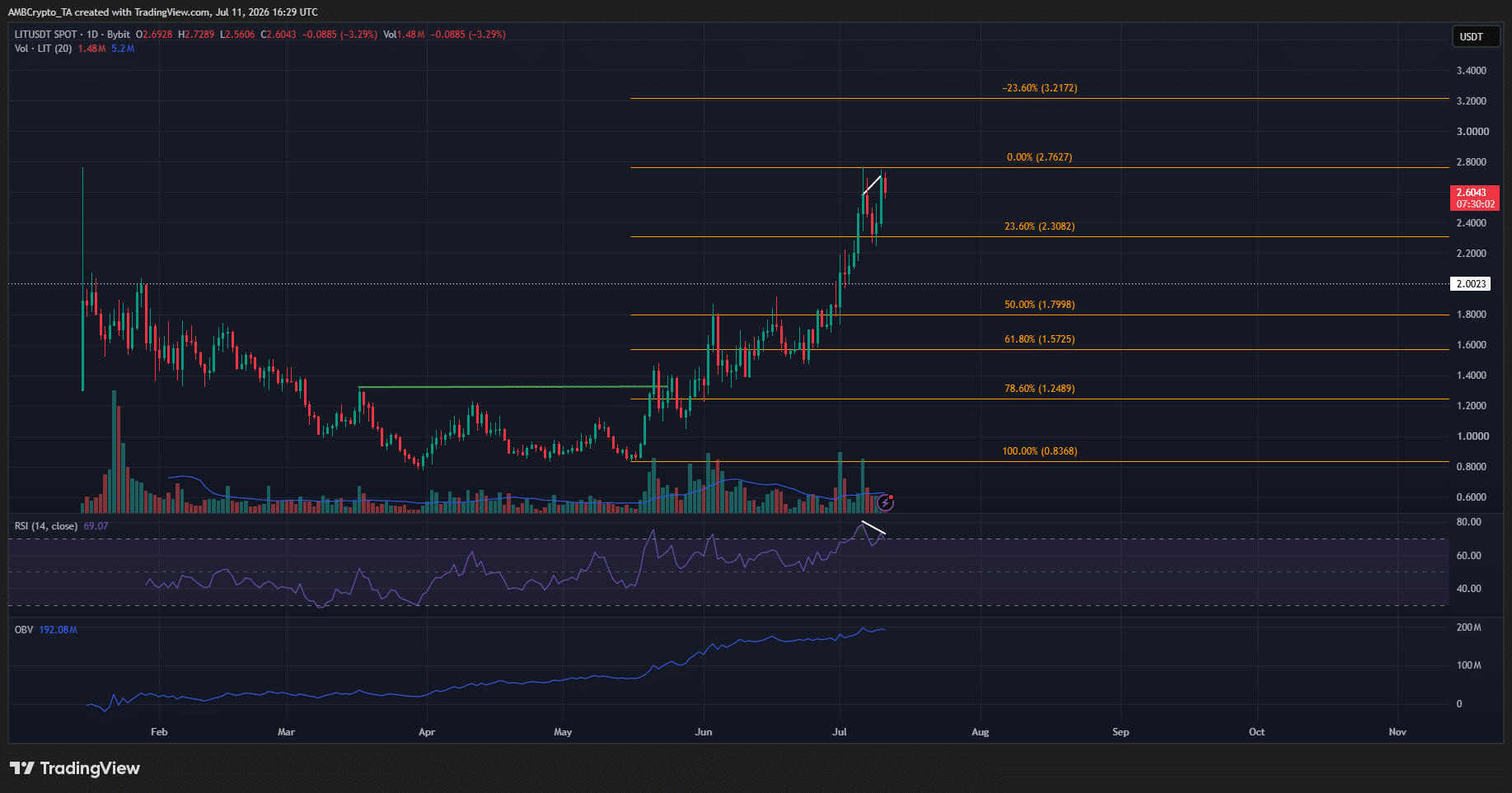Image resolution: width=1512 pixels, height=793 pixels.
Task: Click the volume MA value 5.2M
Action: click(x=123, y=49)
